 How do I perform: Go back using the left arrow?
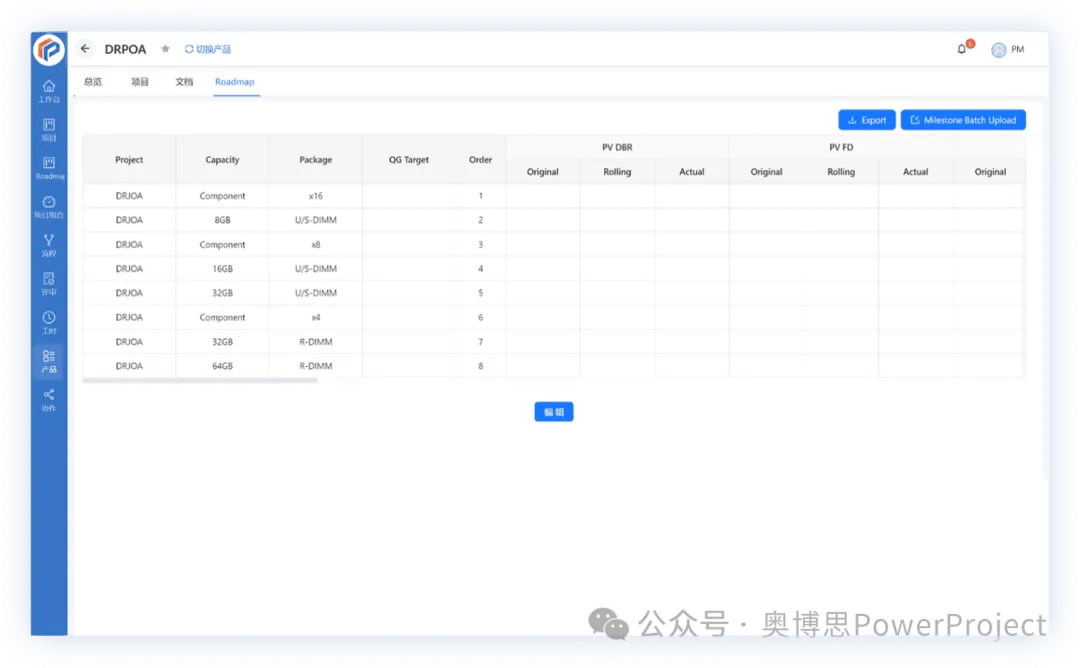point(85,49)
